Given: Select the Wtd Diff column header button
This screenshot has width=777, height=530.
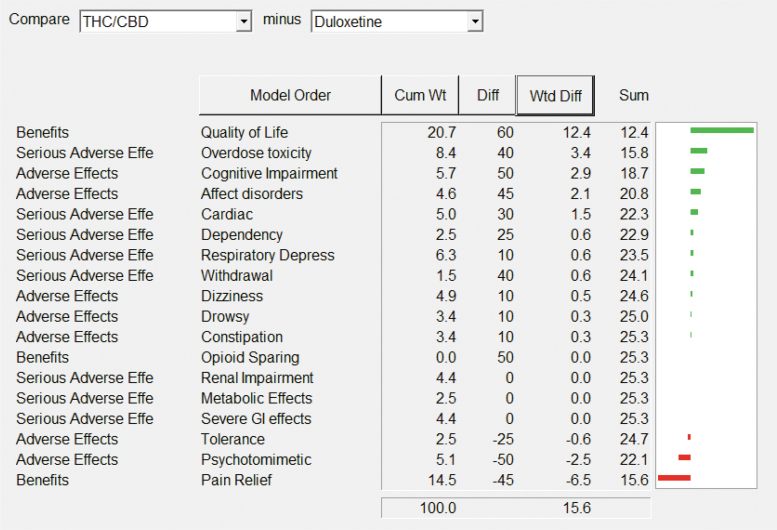Looking at the screenshot, I should (555, 96).
